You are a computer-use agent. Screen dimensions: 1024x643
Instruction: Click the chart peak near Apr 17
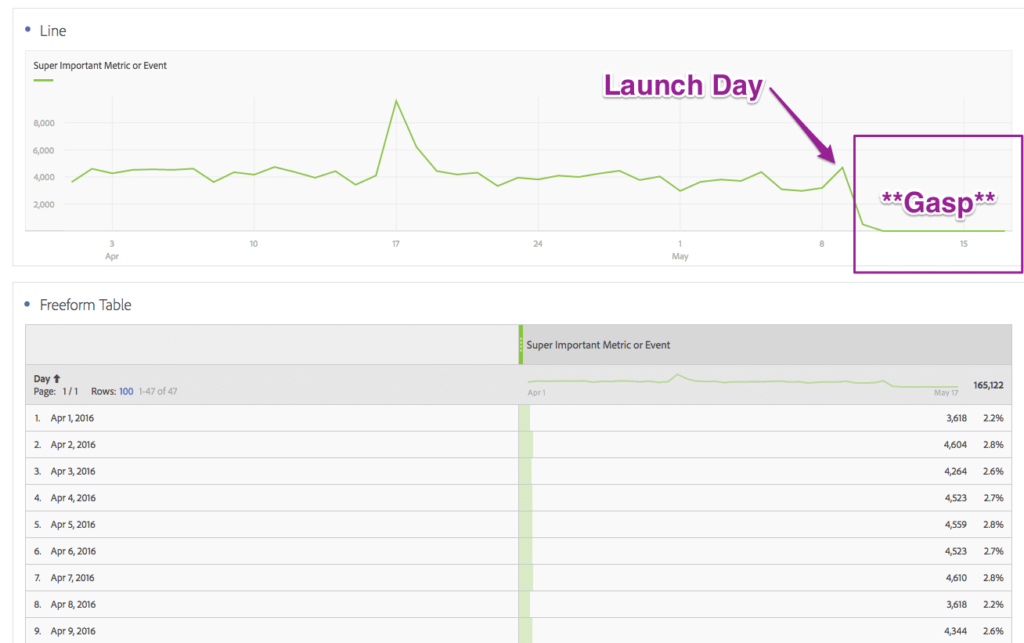point(396,101)
